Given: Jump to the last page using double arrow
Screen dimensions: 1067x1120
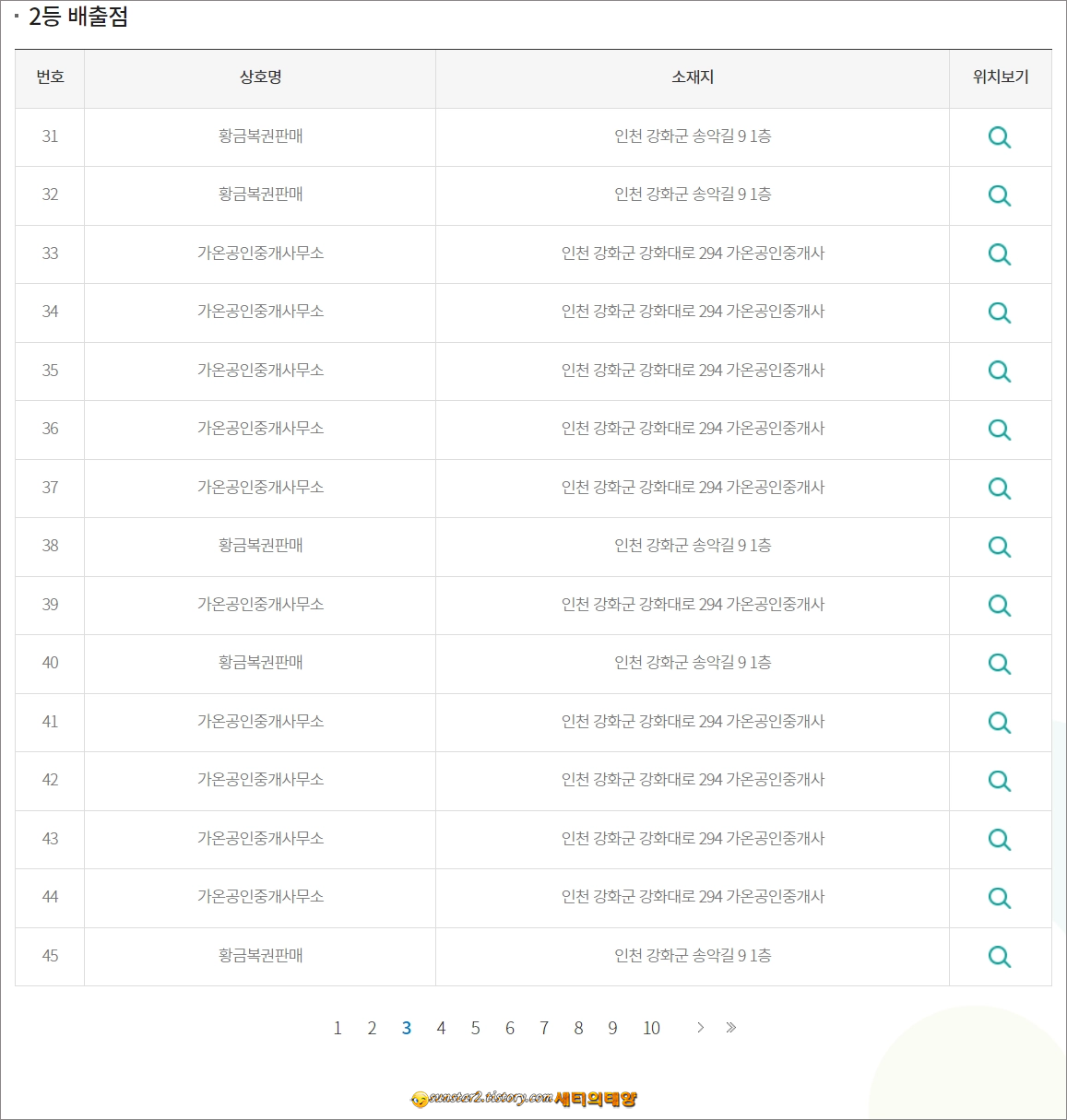Looking at the screenshot, I should pos(731,1028).
